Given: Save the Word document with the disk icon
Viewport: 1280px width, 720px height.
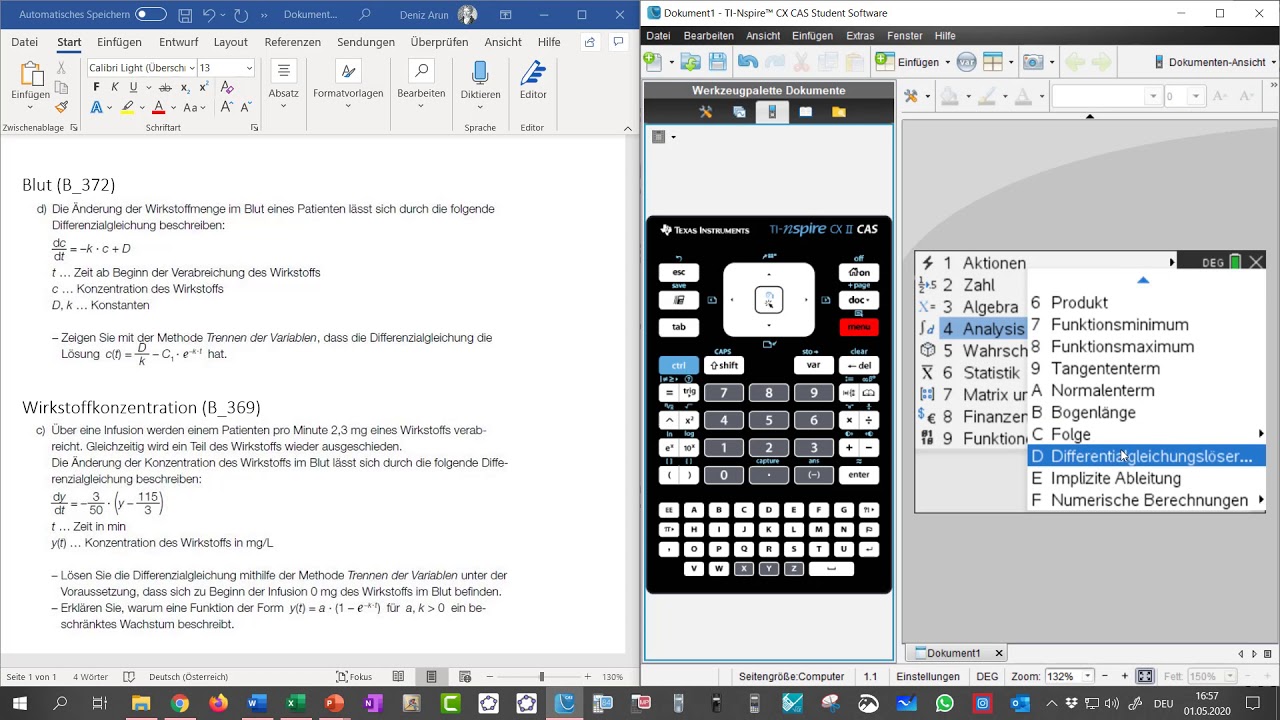Looking at the screenshot, I should pyautogui.click(x=184, y=15).
